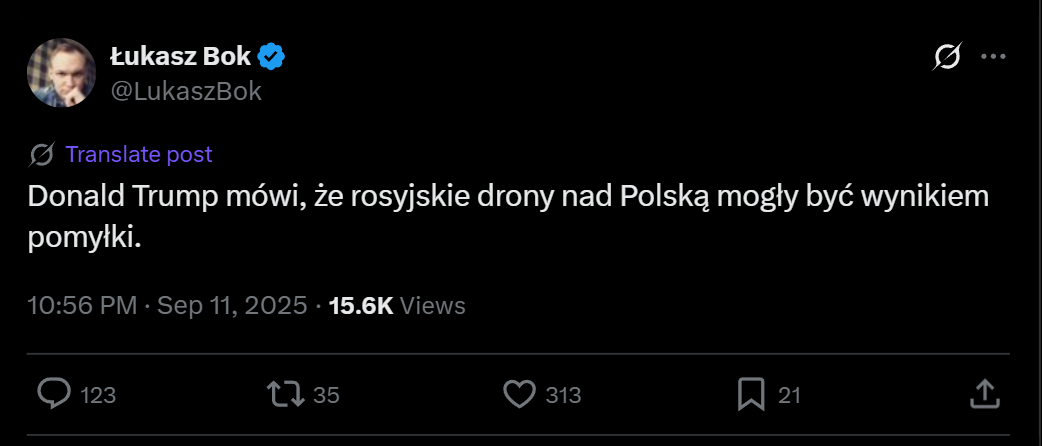Click the bookmark count 21
The height and width of the screenshot is (446, 1042).
coord(789,395)
